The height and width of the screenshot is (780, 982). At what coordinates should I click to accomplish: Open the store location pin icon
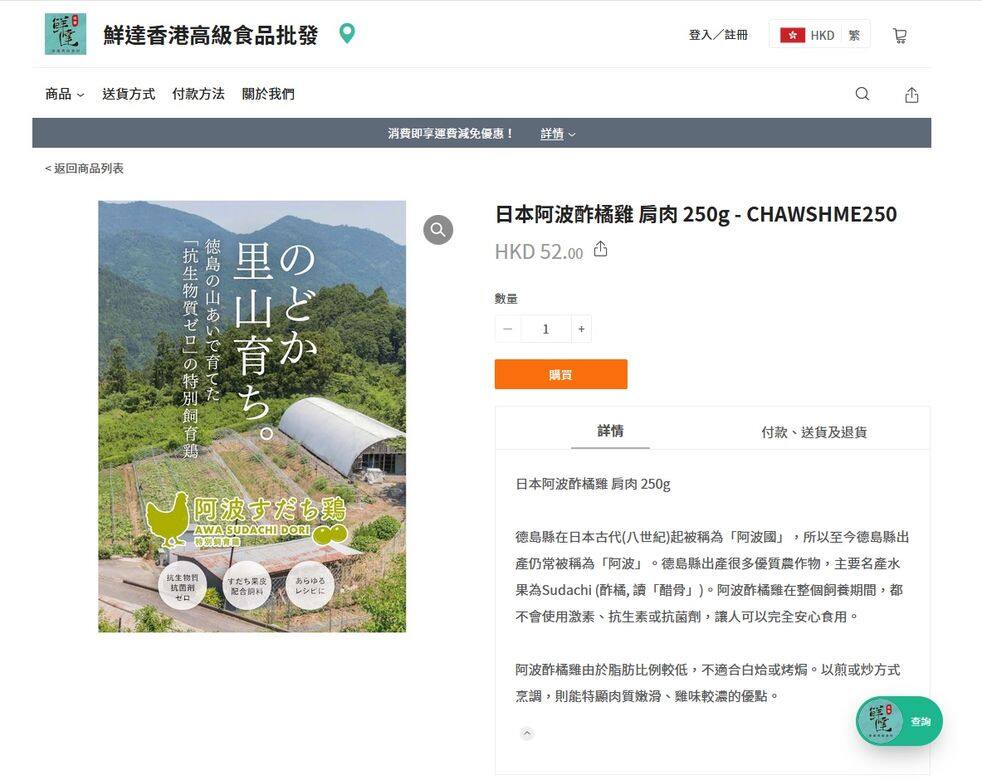[347, 33]
